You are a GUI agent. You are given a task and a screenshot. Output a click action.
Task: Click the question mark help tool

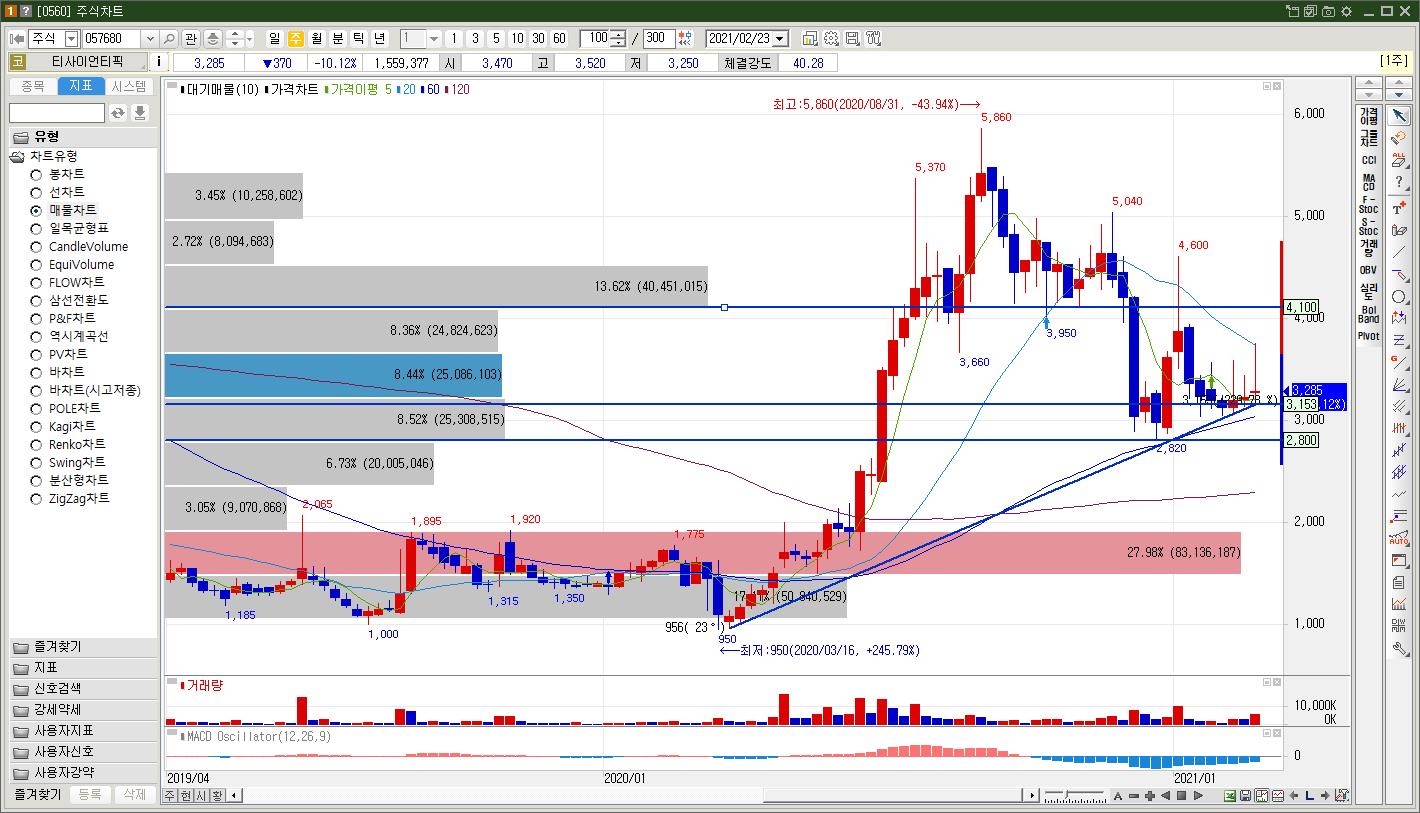(x=1398, y=181)
